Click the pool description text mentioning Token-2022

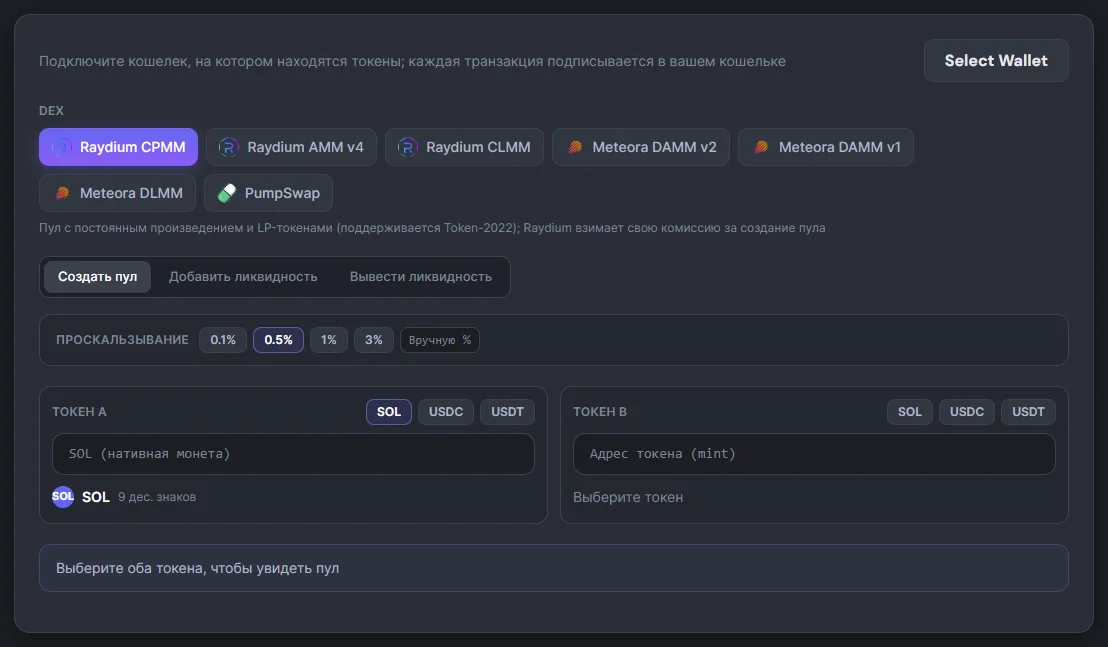tap(432, 228)
